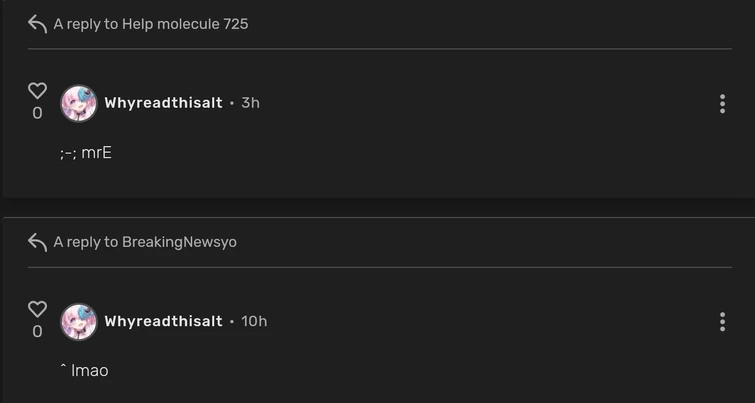Click the 'A reply to' label above the 3h comment
The height and width of the screenshot is (403, 755).
(x=86, y=24)
